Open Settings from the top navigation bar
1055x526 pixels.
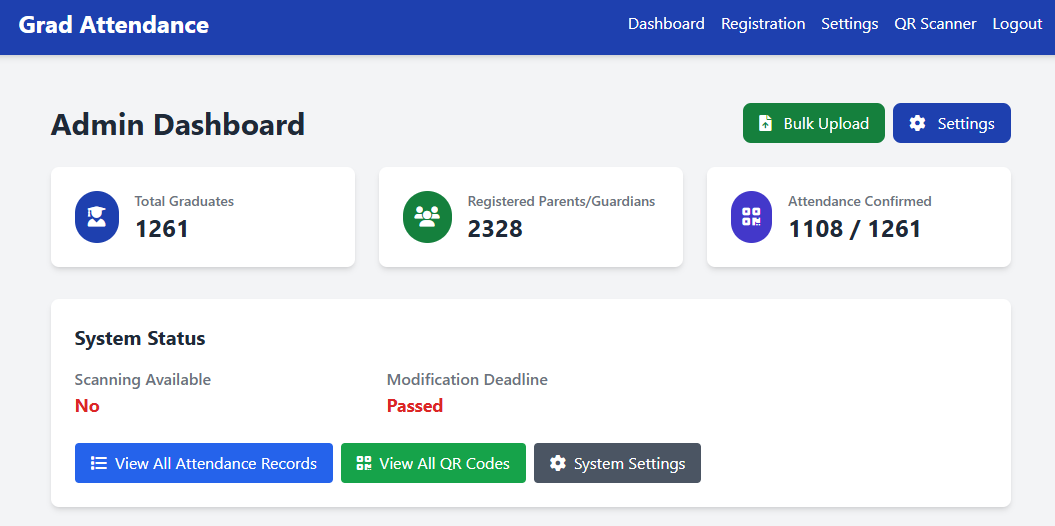[x=849, y=24]
